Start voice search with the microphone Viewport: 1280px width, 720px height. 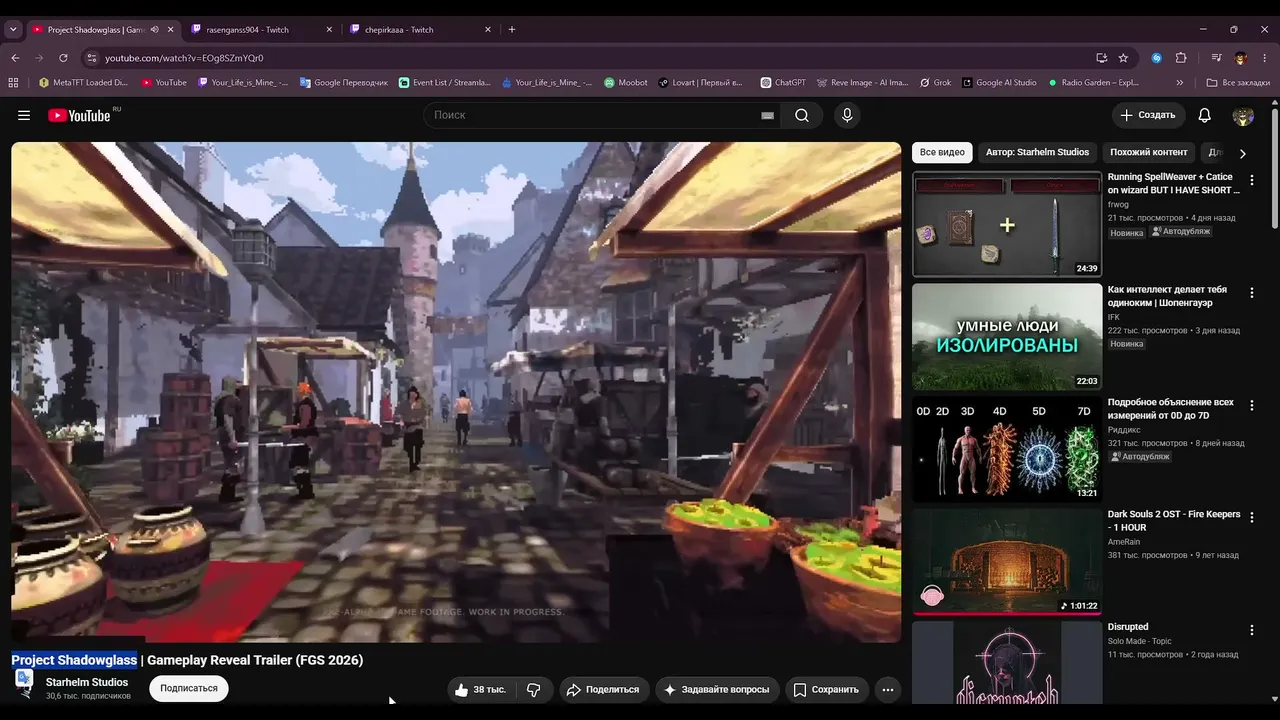(847, 115)
